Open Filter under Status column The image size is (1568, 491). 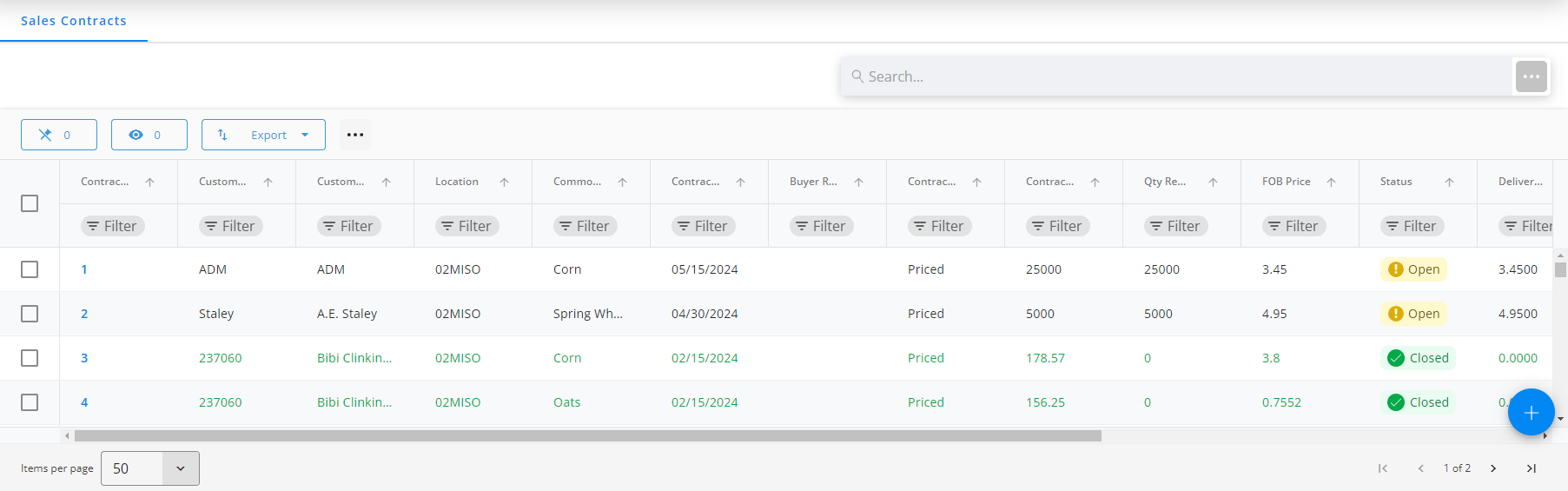click(x=1412, y=226)
